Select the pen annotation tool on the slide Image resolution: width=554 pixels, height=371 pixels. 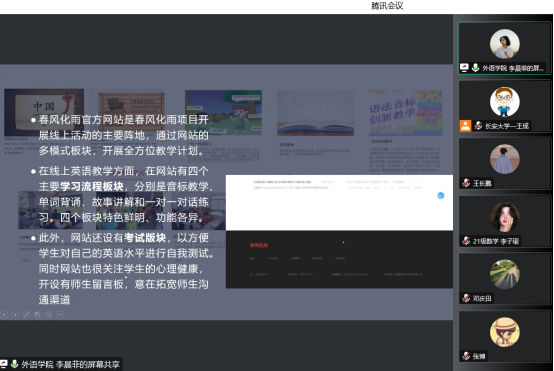pos(26,314)
